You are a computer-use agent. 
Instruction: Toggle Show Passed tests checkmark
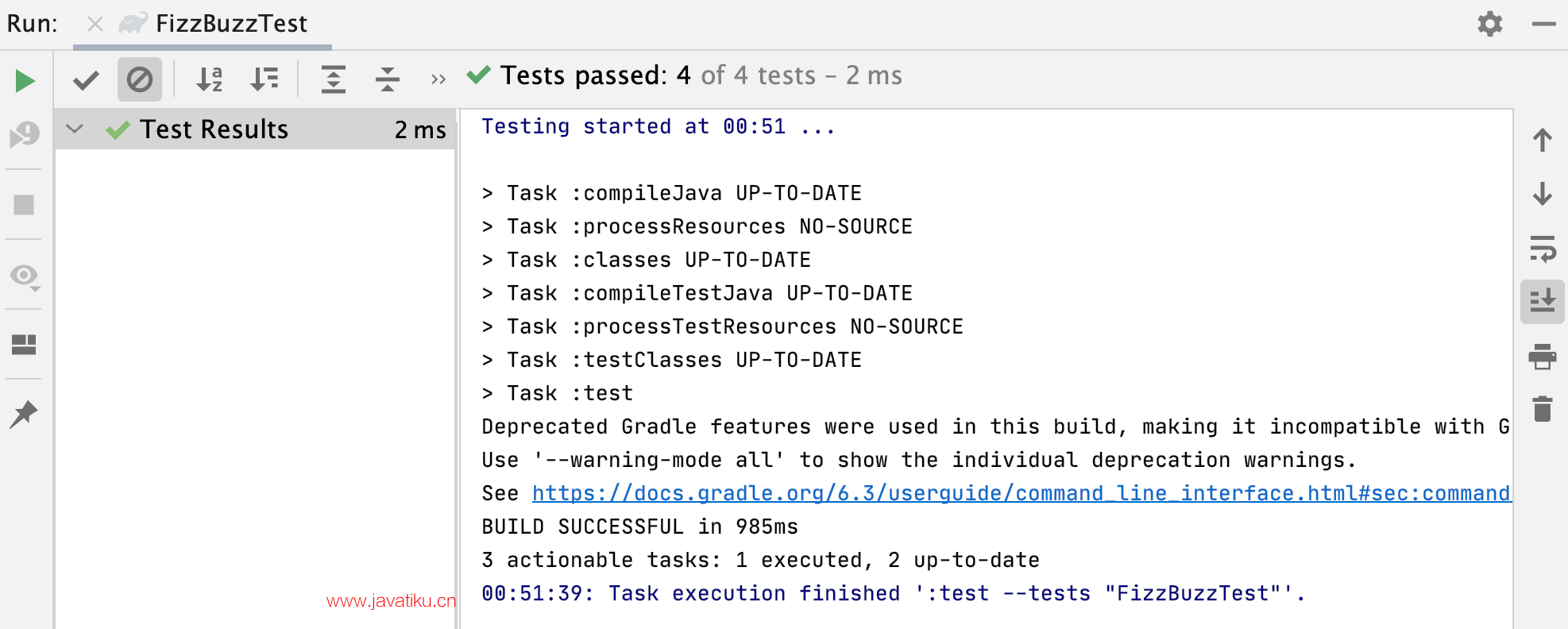pyautogui.click(x=86, y=79)
